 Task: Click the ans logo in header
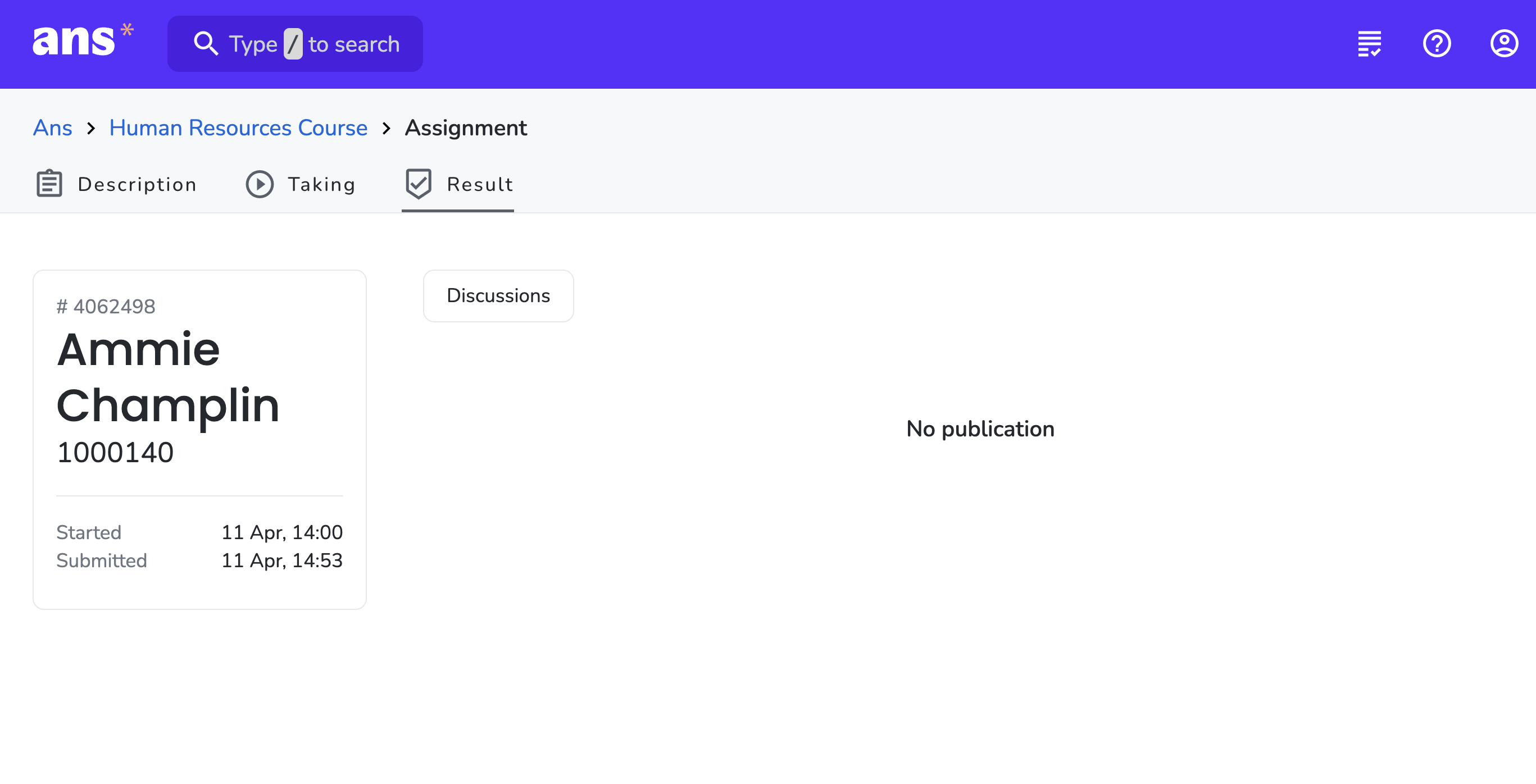tap(83, 40)
